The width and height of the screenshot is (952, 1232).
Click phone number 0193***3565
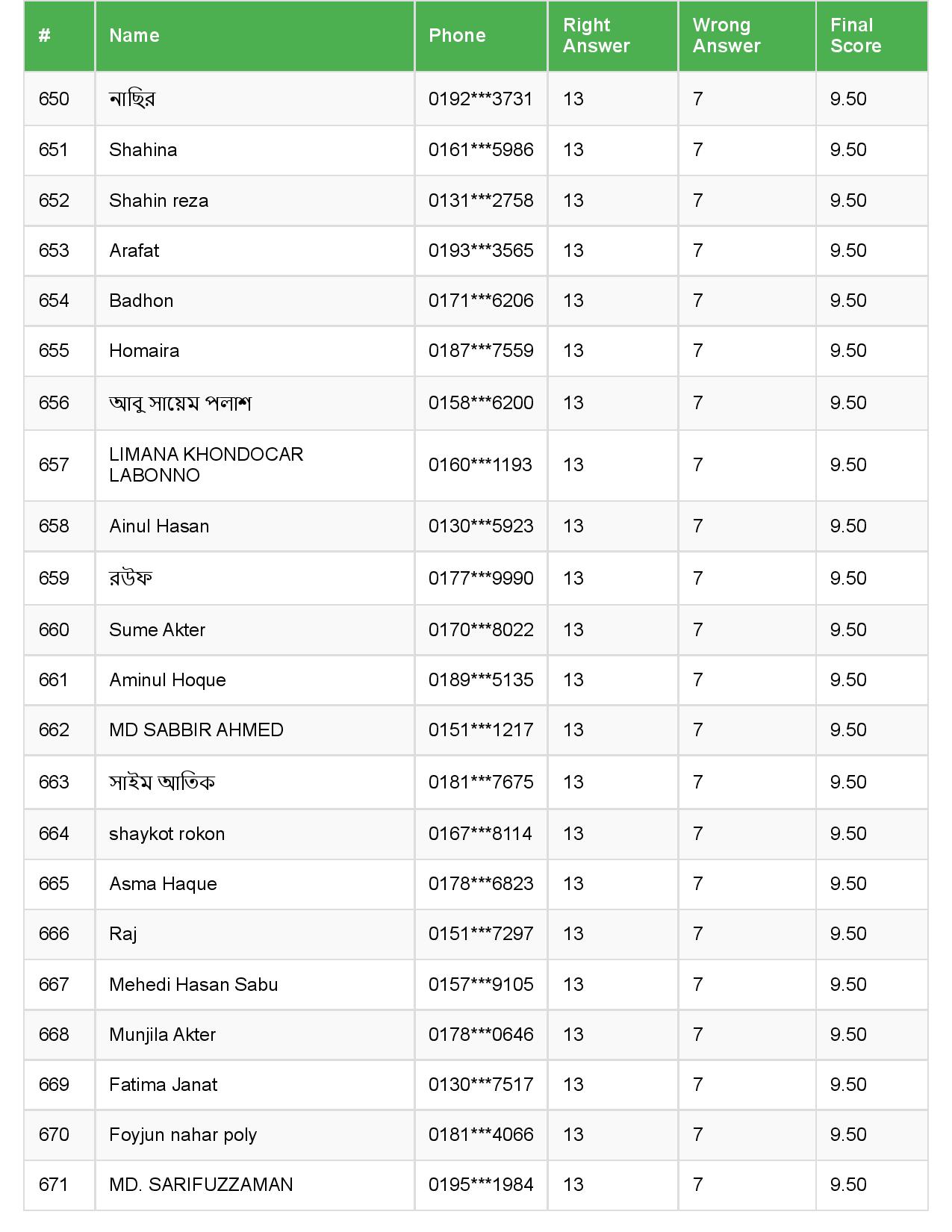pyautogui.click(x=481, y=250)
